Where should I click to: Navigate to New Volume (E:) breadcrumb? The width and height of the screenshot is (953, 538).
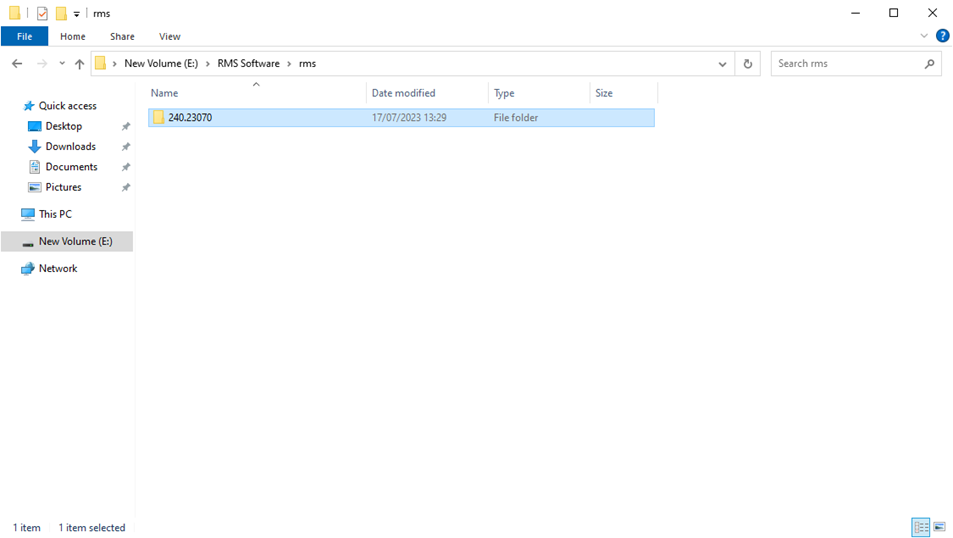pyautogui.click(x=161, y=63)
